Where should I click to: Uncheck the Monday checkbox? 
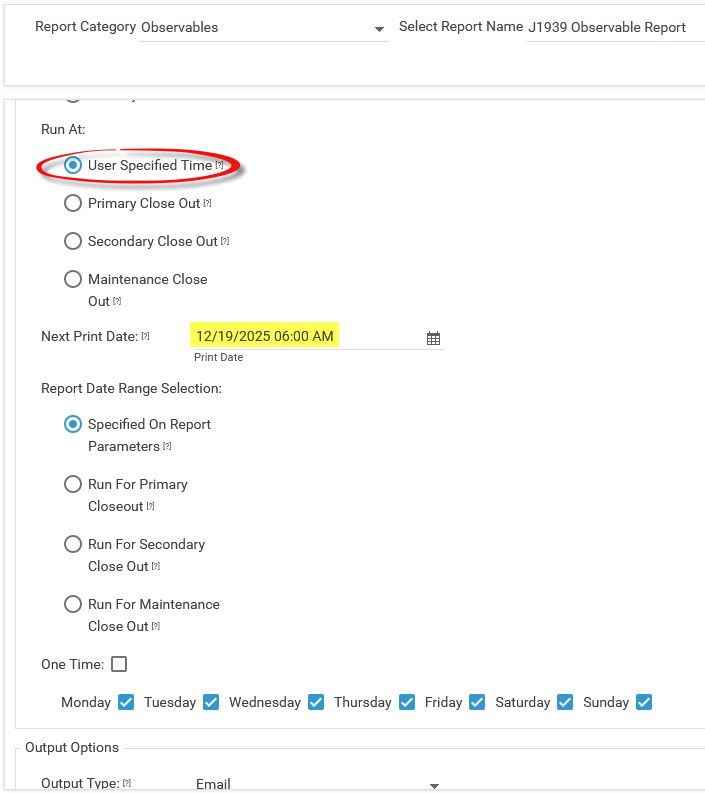[126, 702]
